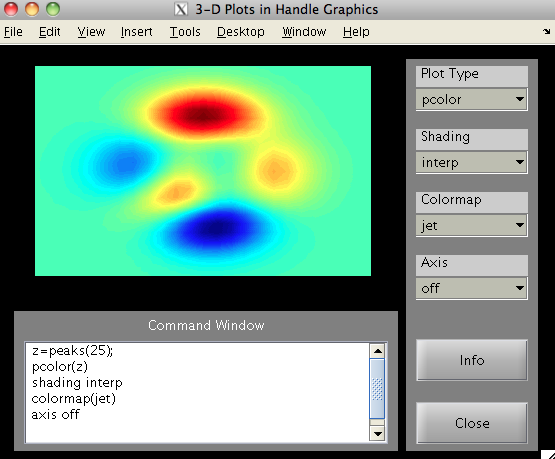Expand the Colormap jet dropdown

[471, 225]
